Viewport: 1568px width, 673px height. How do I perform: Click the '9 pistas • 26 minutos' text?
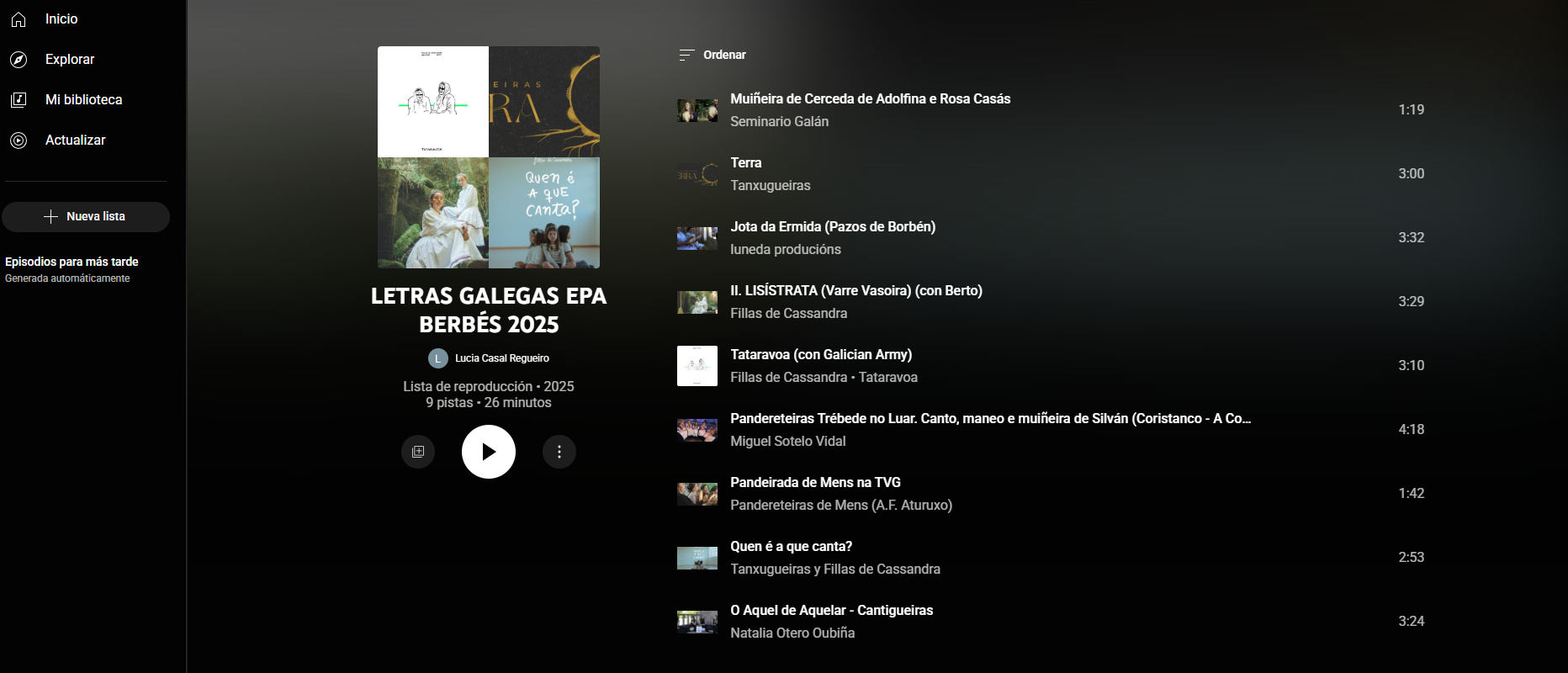[489, 403]
